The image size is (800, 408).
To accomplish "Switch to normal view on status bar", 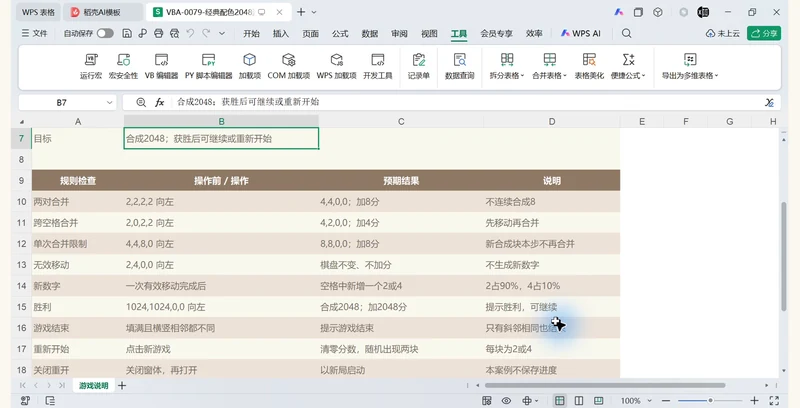I will (560, 401).
